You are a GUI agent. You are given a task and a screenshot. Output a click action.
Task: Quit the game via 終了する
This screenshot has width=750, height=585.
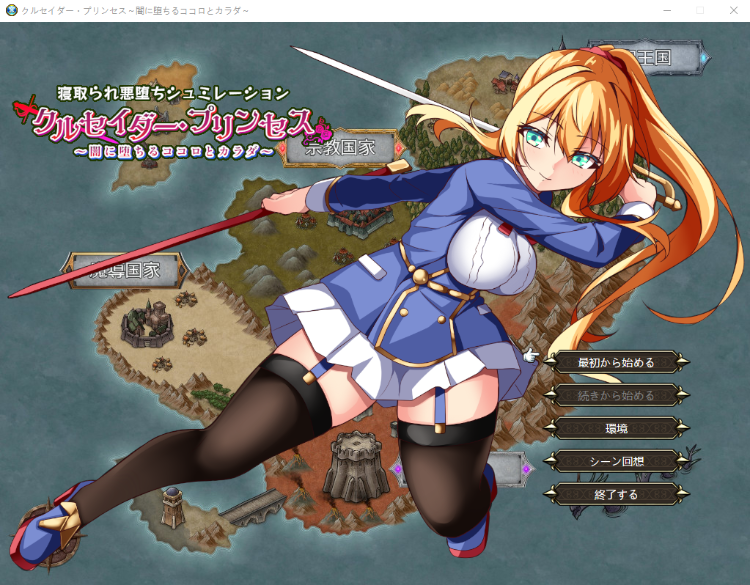point(616,495)
